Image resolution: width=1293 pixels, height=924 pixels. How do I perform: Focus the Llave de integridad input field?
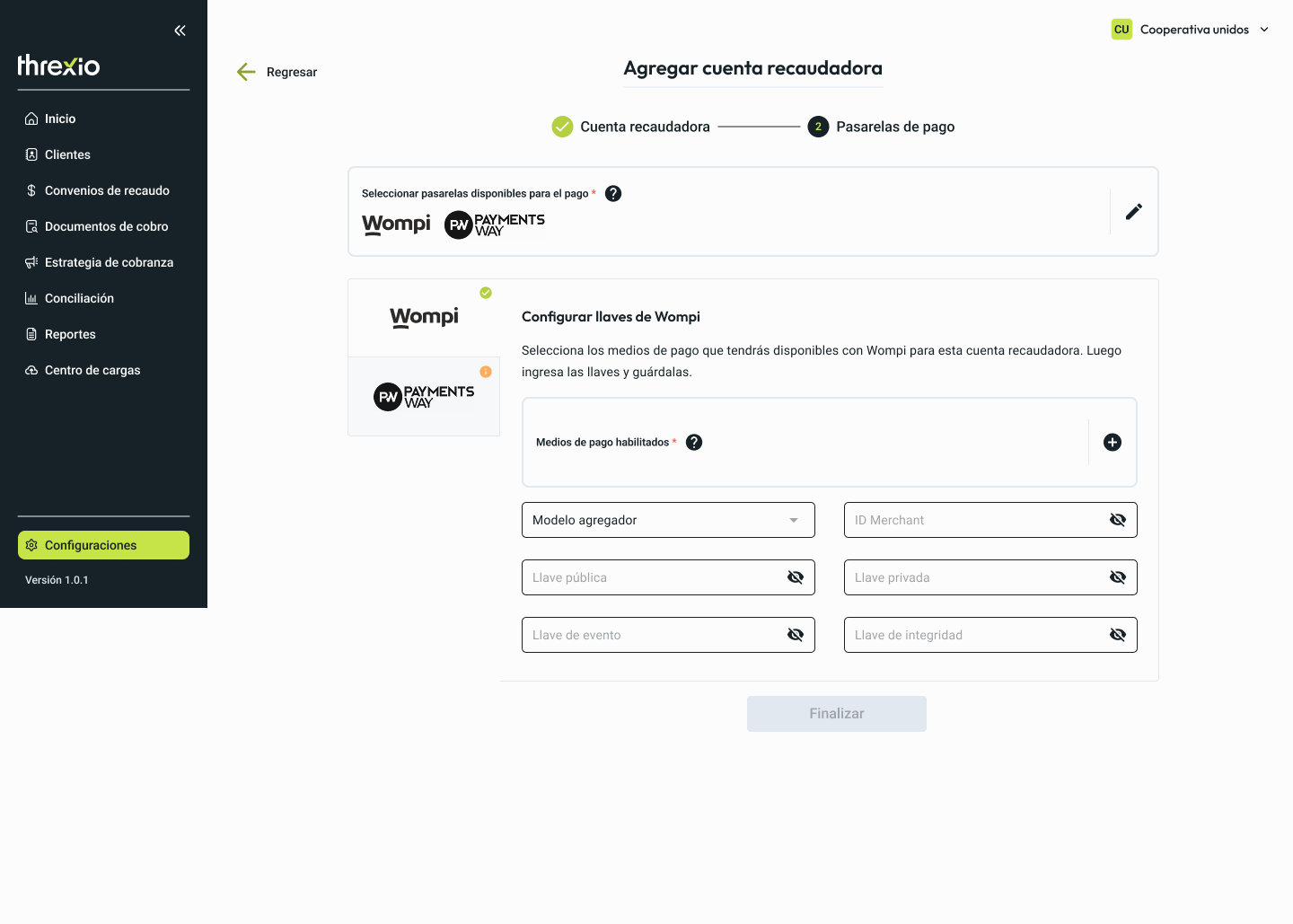990,635
